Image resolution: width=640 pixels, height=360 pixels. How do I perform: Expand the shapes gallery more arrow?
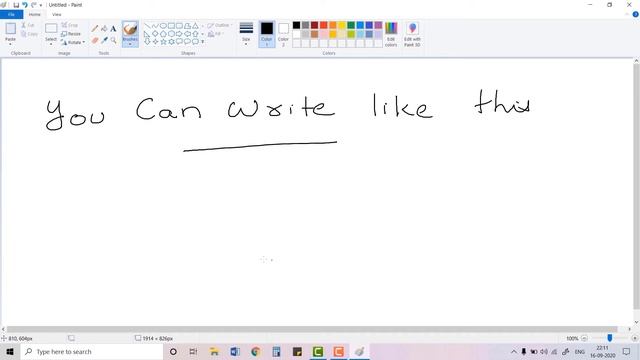(x=203, y=42)
